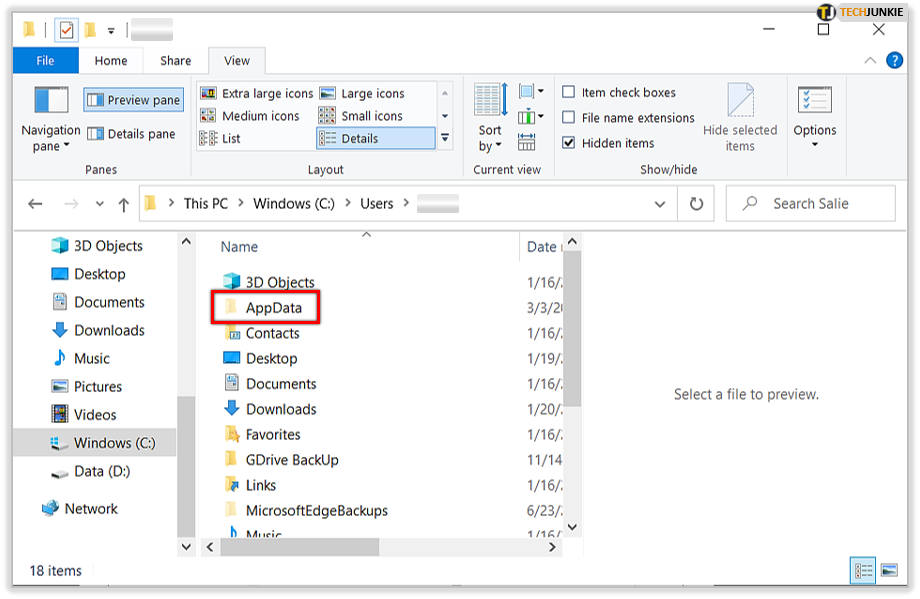Switch to the Home ribbon tab
The height and width of the screenshot is (599, 920).
pyautogui.click(x=110, y=60)
